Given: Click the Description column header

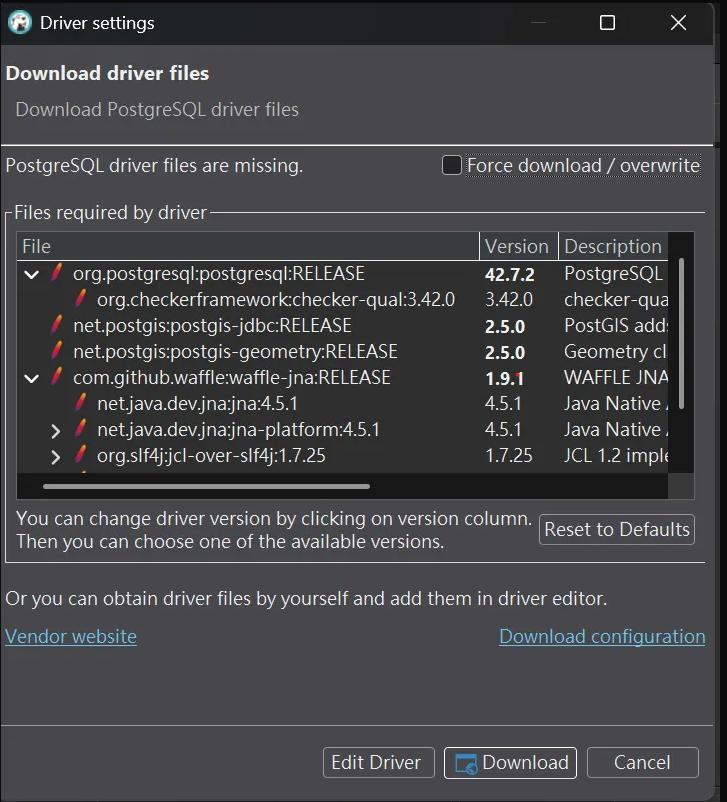Looking at the screenshot, I should pyautogui.click(x=613, y=247).
